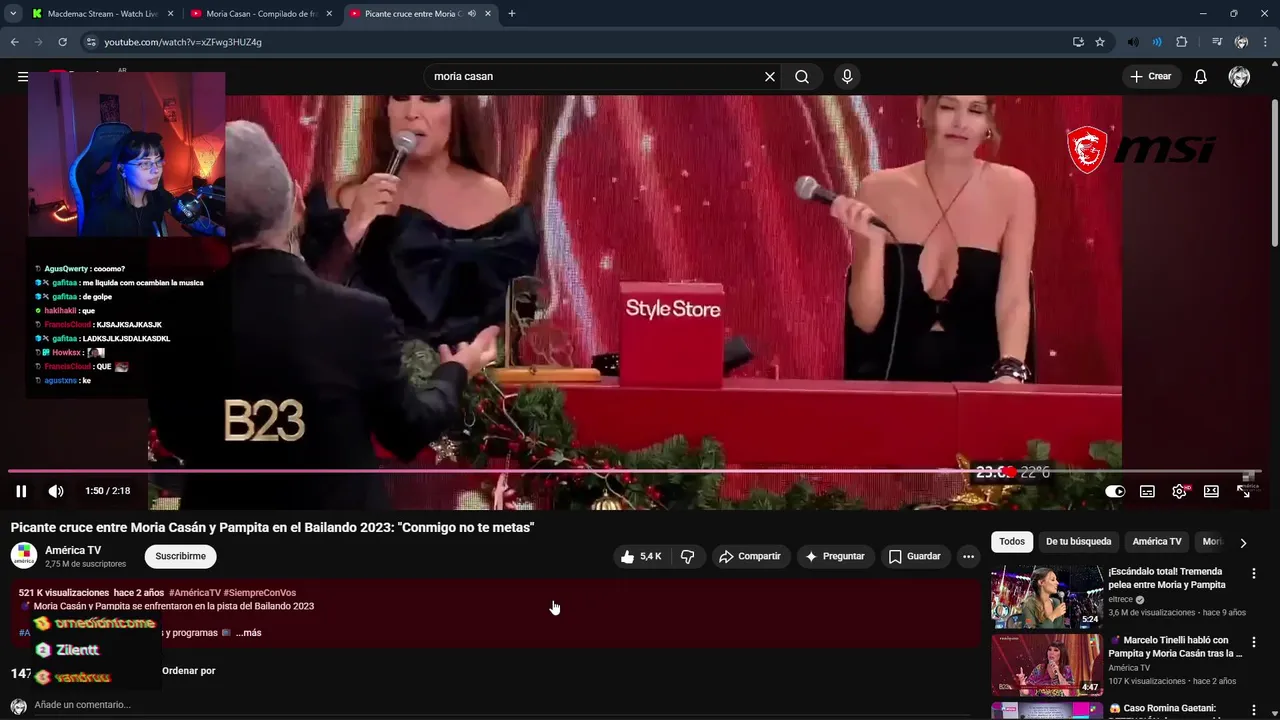
Task: Open Chrome three-dot menu
Action: click(1265, 42)
